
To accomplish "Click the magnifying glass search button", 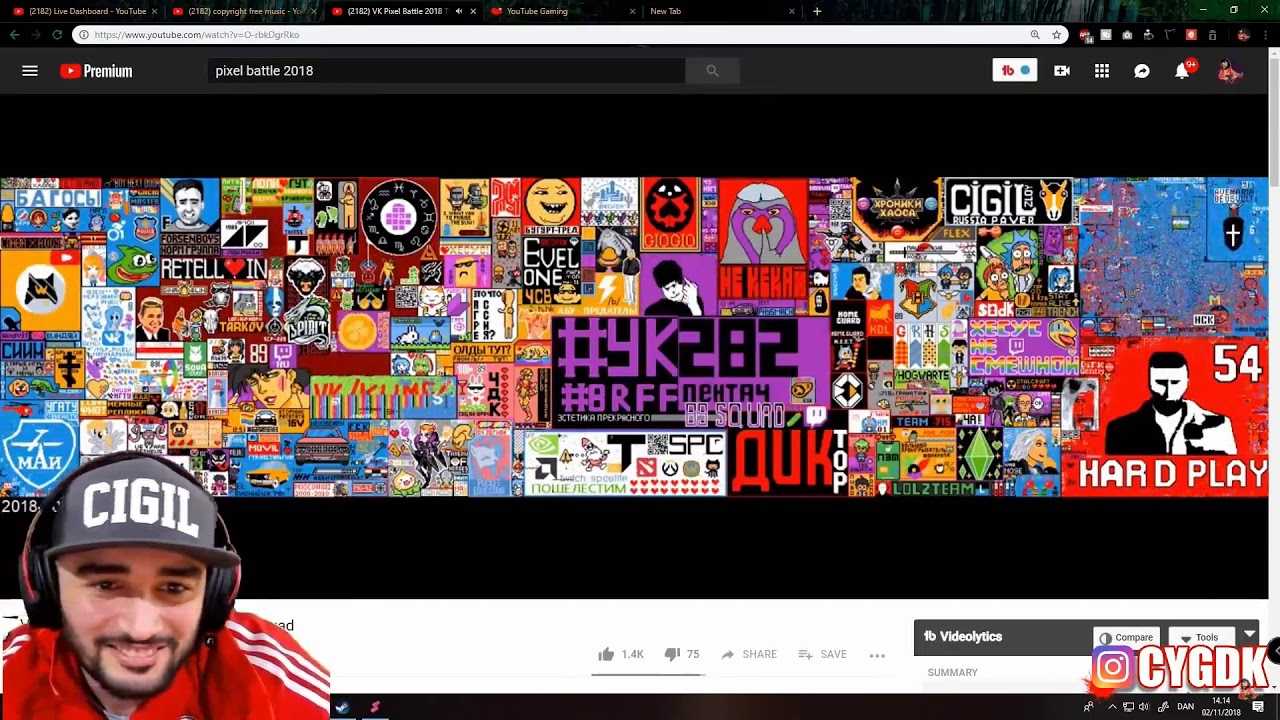I will click(x=712, y=71).
